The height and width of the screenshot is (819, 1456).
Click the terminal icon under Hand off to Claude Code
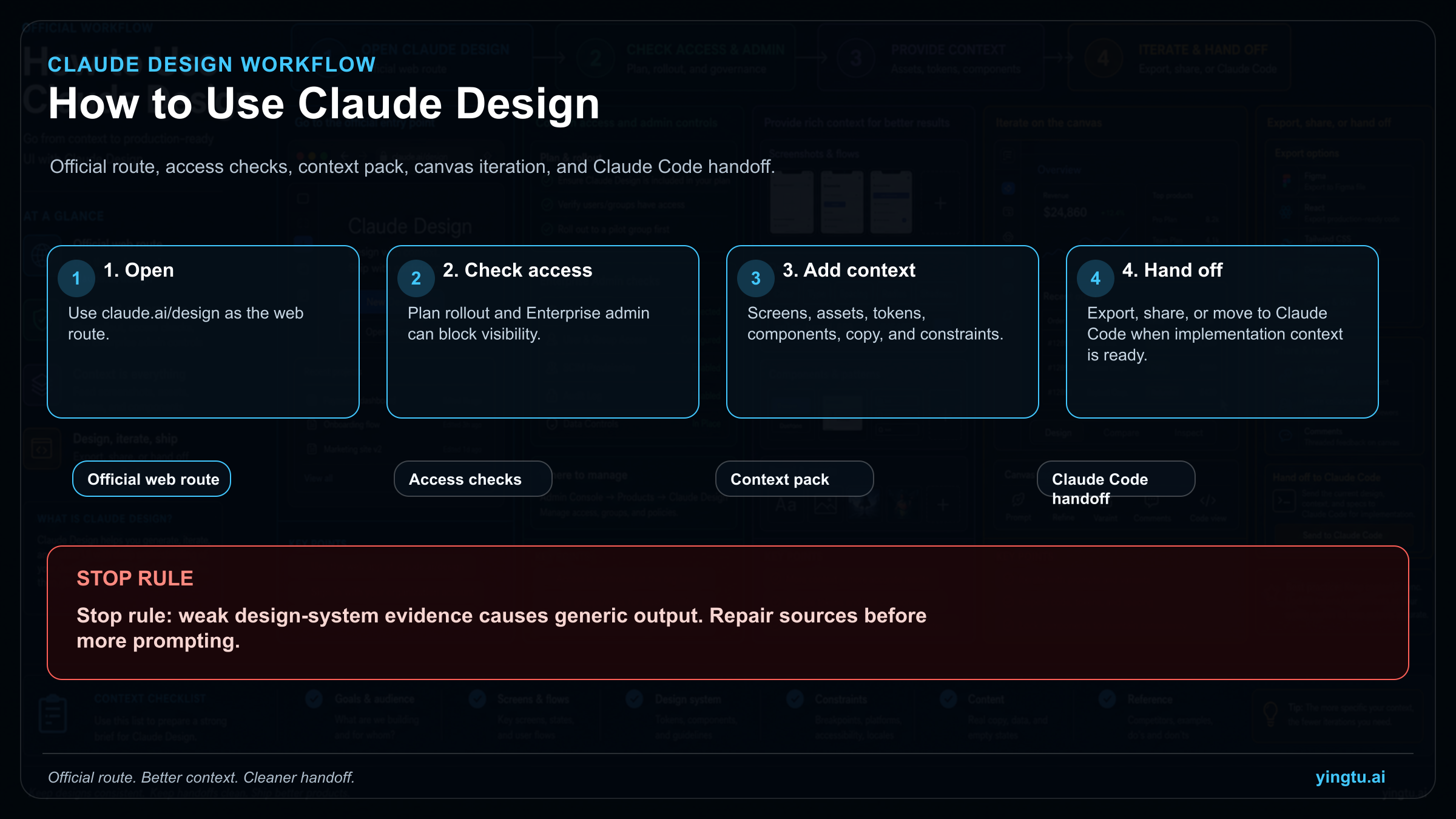pos(1284,499)
